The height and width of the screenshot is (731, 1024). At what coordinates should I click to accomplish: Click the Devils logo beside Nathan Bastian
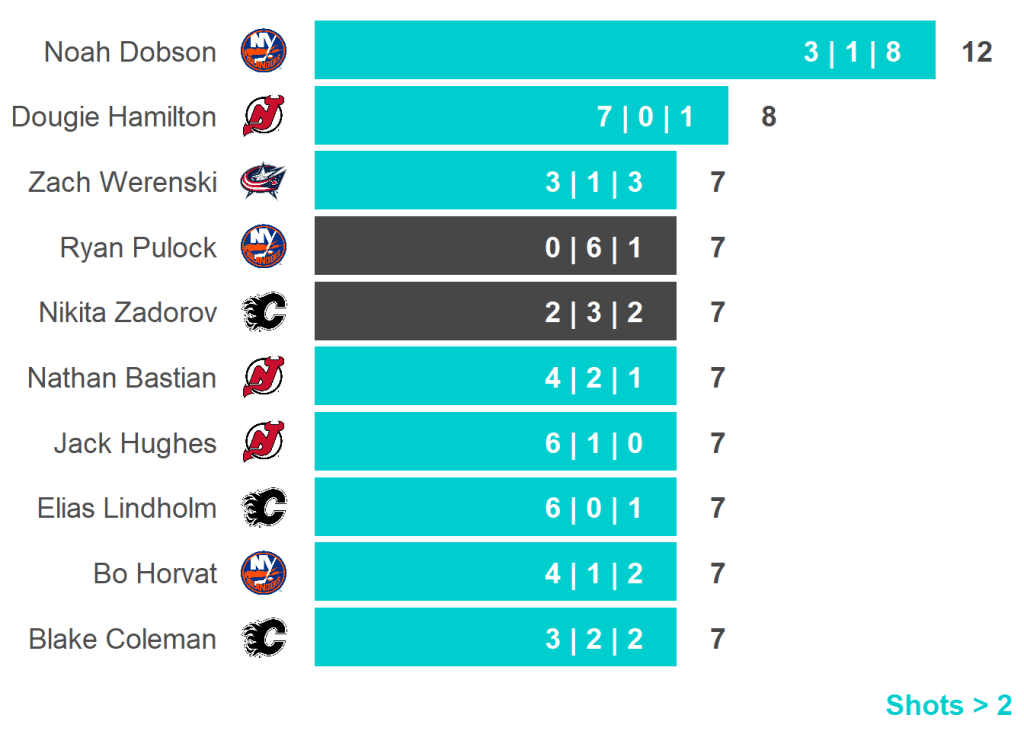pos(264,378)
